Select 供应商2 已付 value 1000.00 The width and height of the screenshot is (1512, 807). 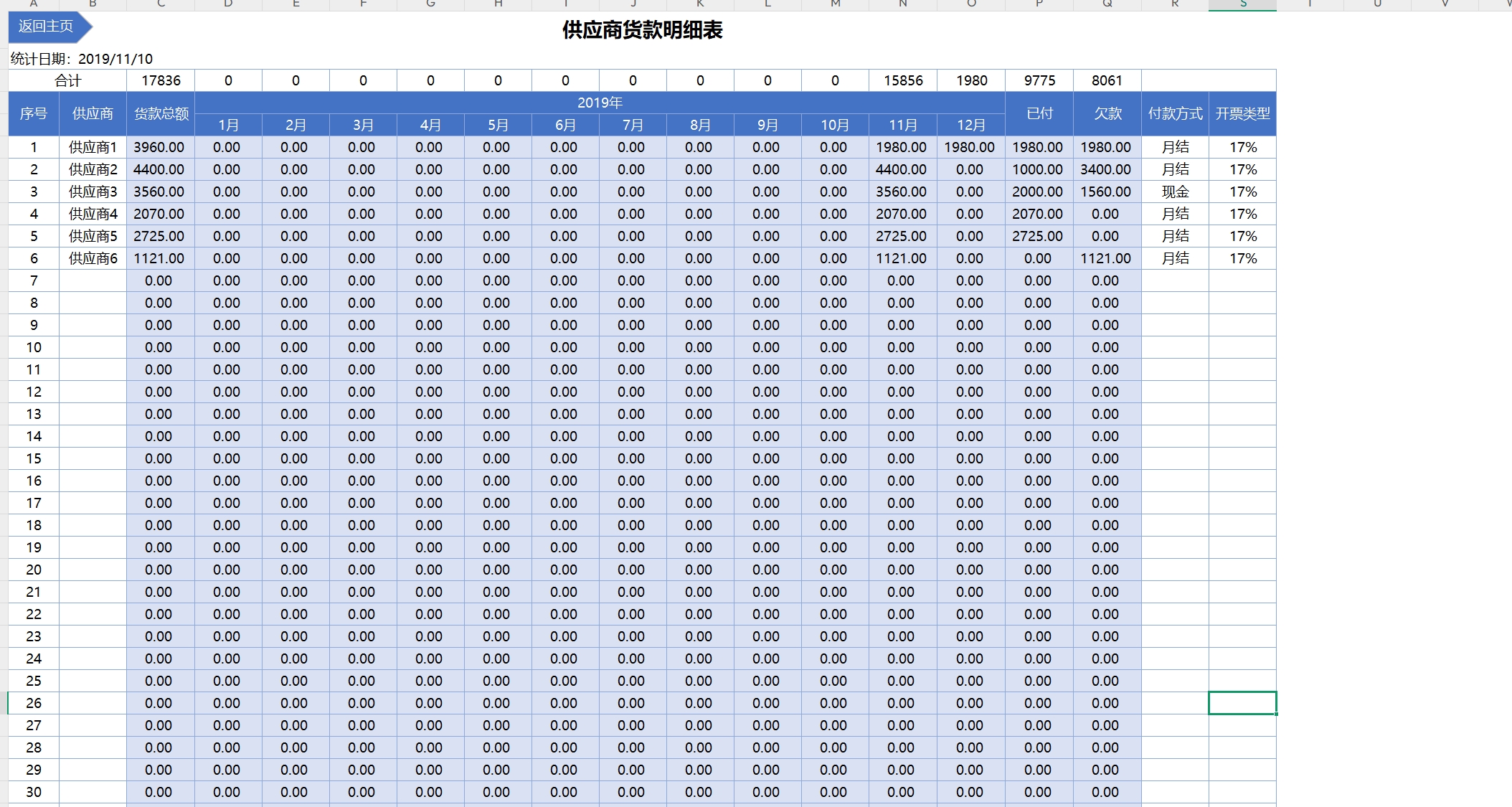pos(1039,169)
